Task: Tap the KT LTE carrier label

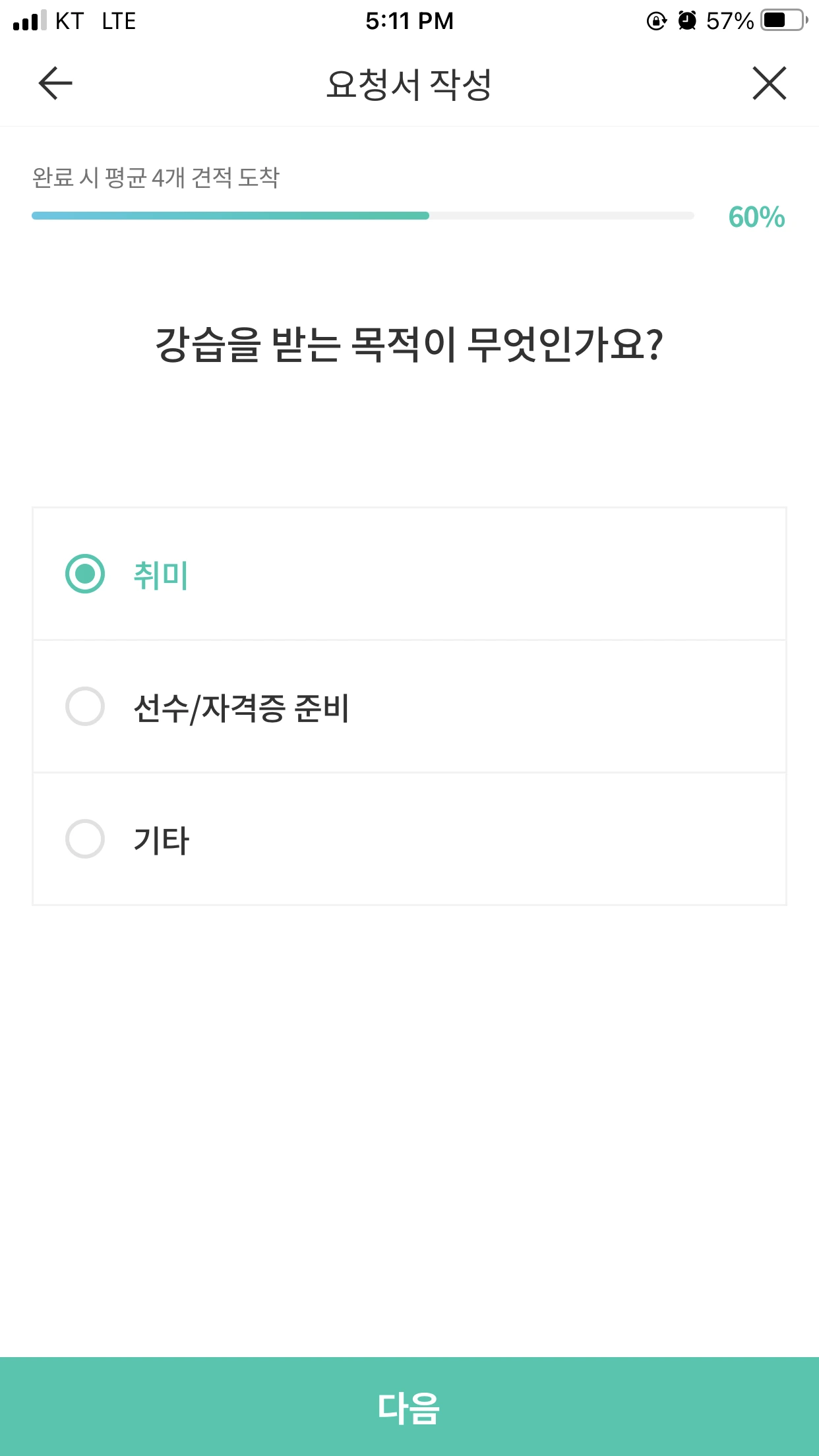Action: pyautogui.click(x=96, y=21)
